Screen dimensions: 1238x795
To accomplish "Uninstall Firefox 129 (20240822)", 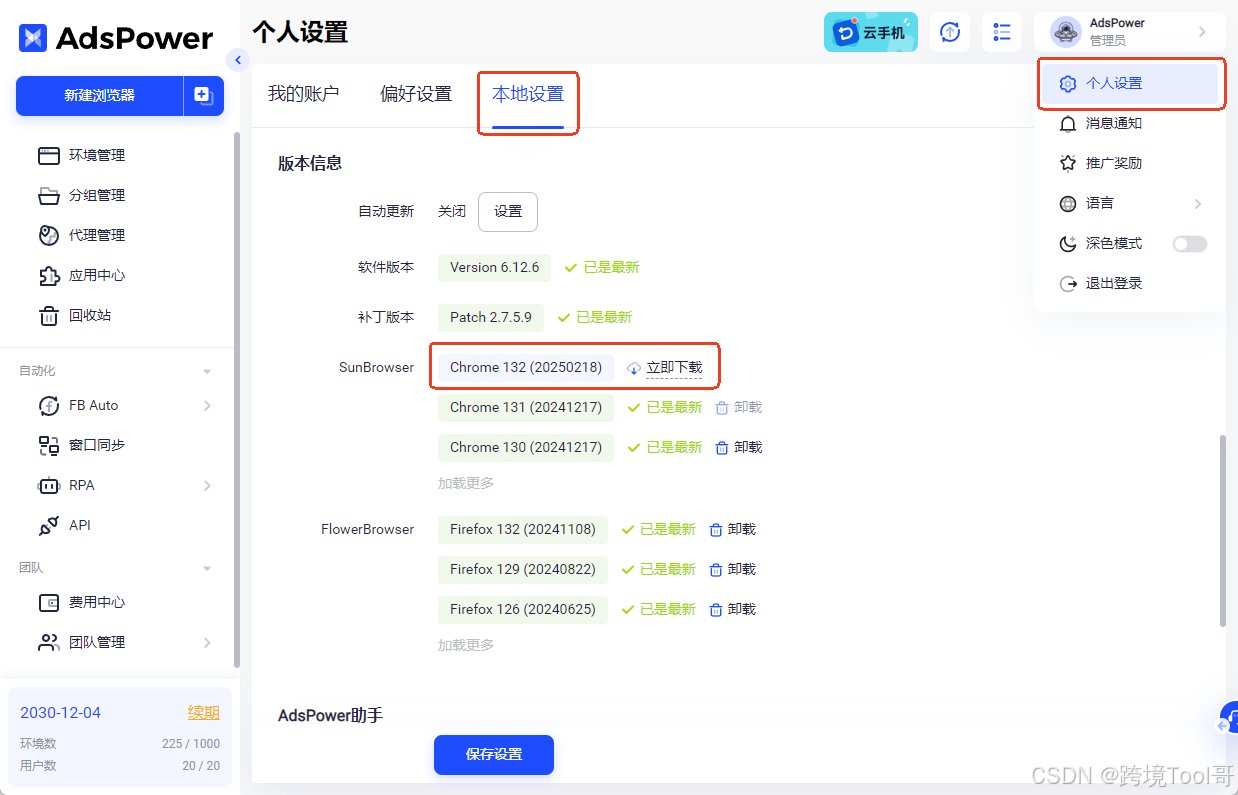I will (732, 569).
